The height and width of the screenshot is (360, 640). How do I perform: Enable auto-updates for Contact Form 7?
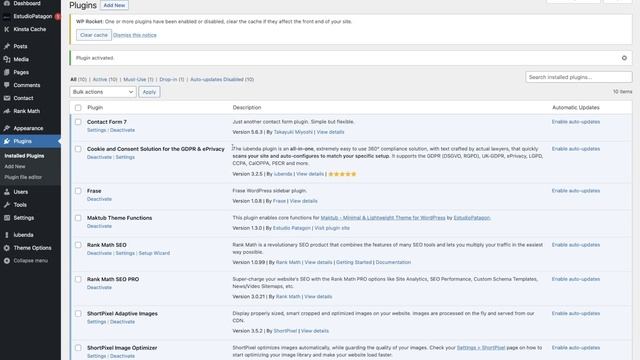click(576, 122)
